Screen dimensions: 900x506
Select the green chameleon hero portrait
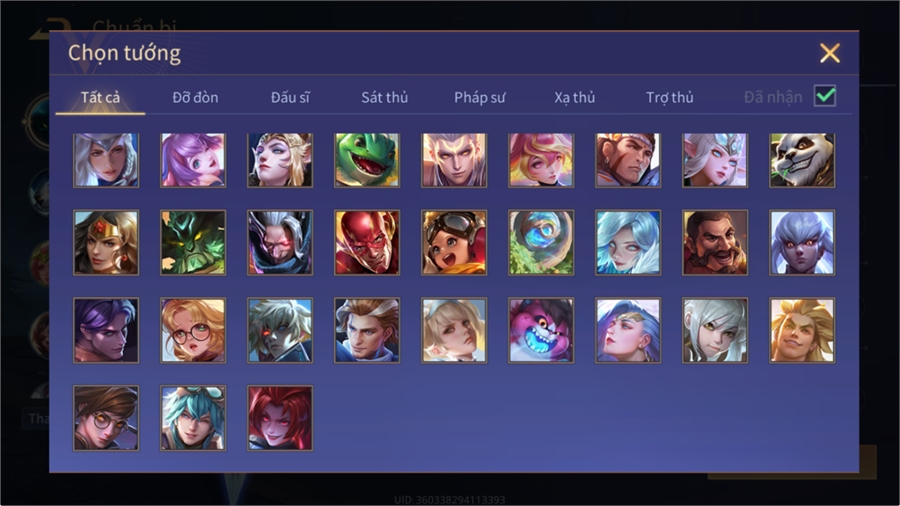tap(367, 161)
